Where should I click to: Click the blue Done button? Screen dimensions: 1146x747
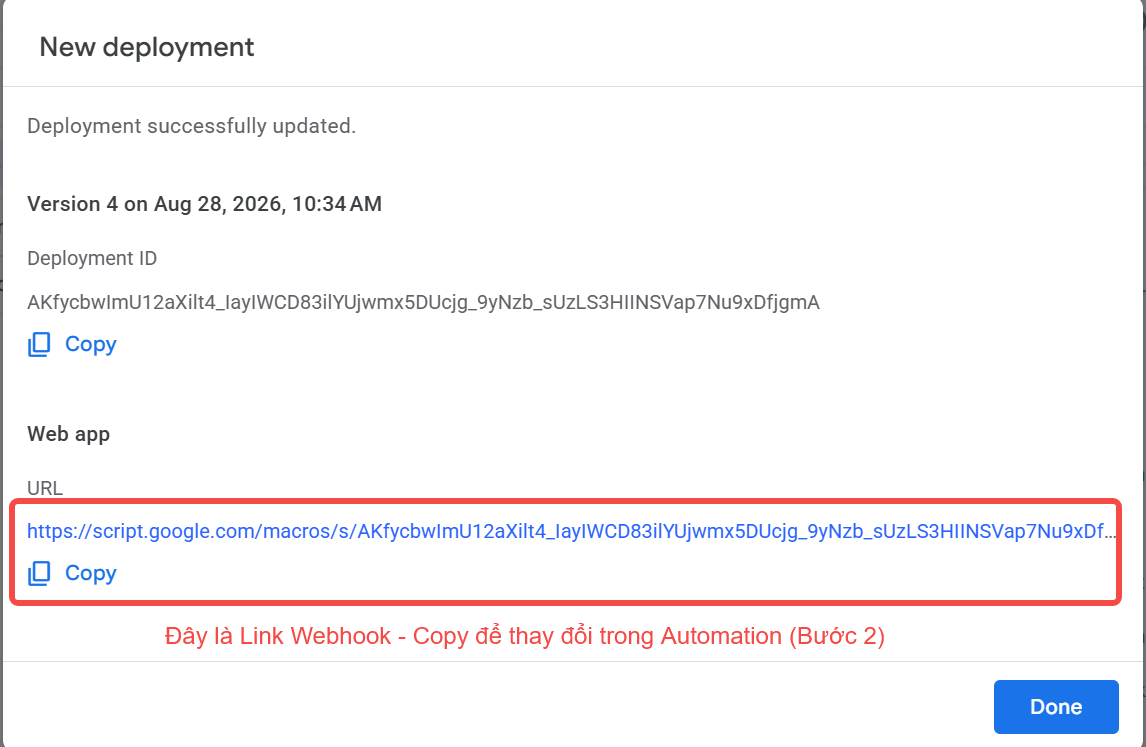[x=1056, y=707]
